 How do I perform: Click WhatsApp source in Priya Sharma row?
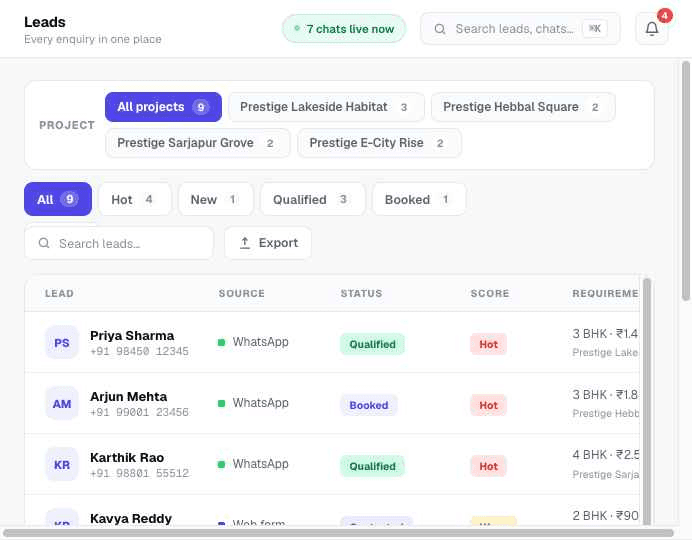(253, 342)
